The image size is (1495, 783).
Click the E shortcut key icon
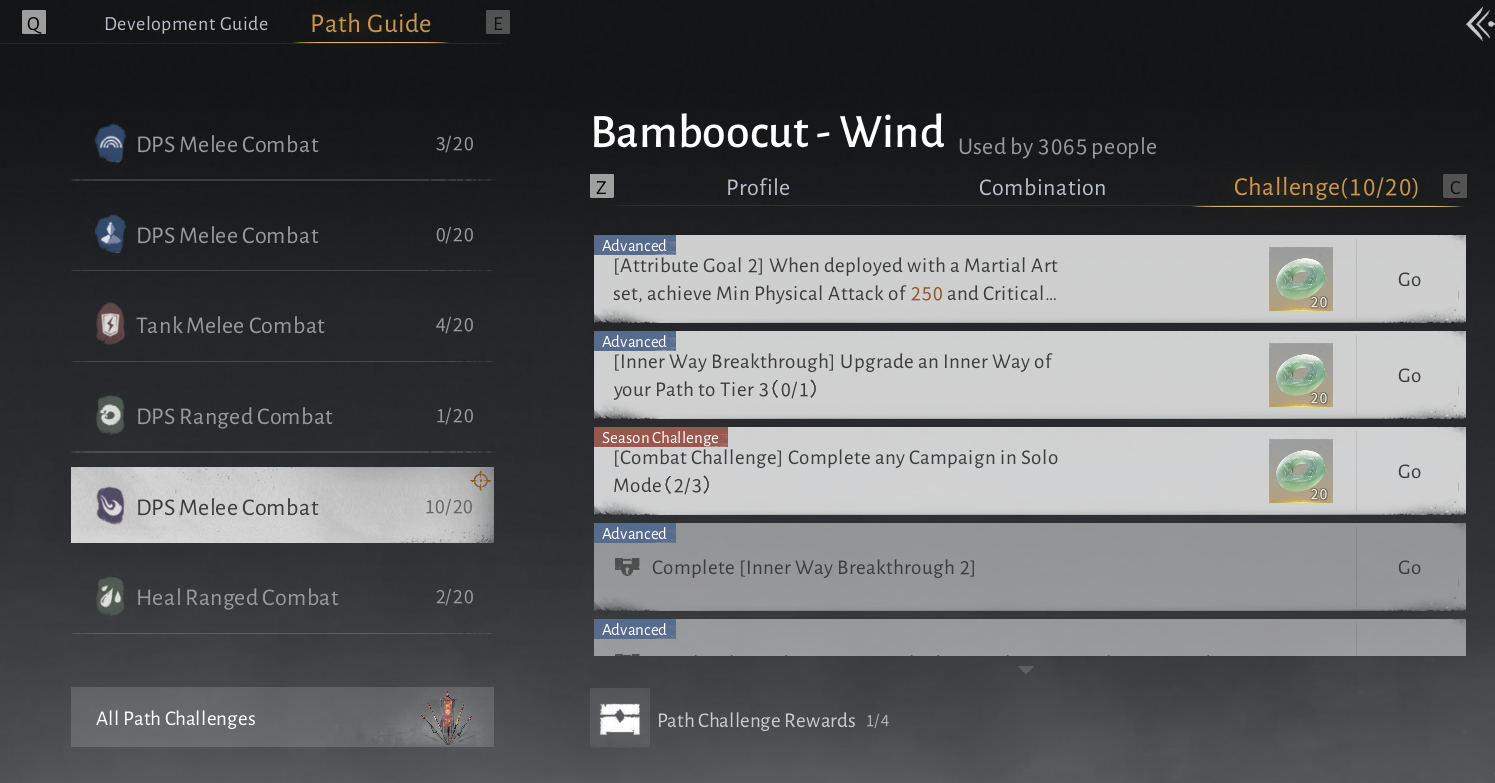pos(497,24)
